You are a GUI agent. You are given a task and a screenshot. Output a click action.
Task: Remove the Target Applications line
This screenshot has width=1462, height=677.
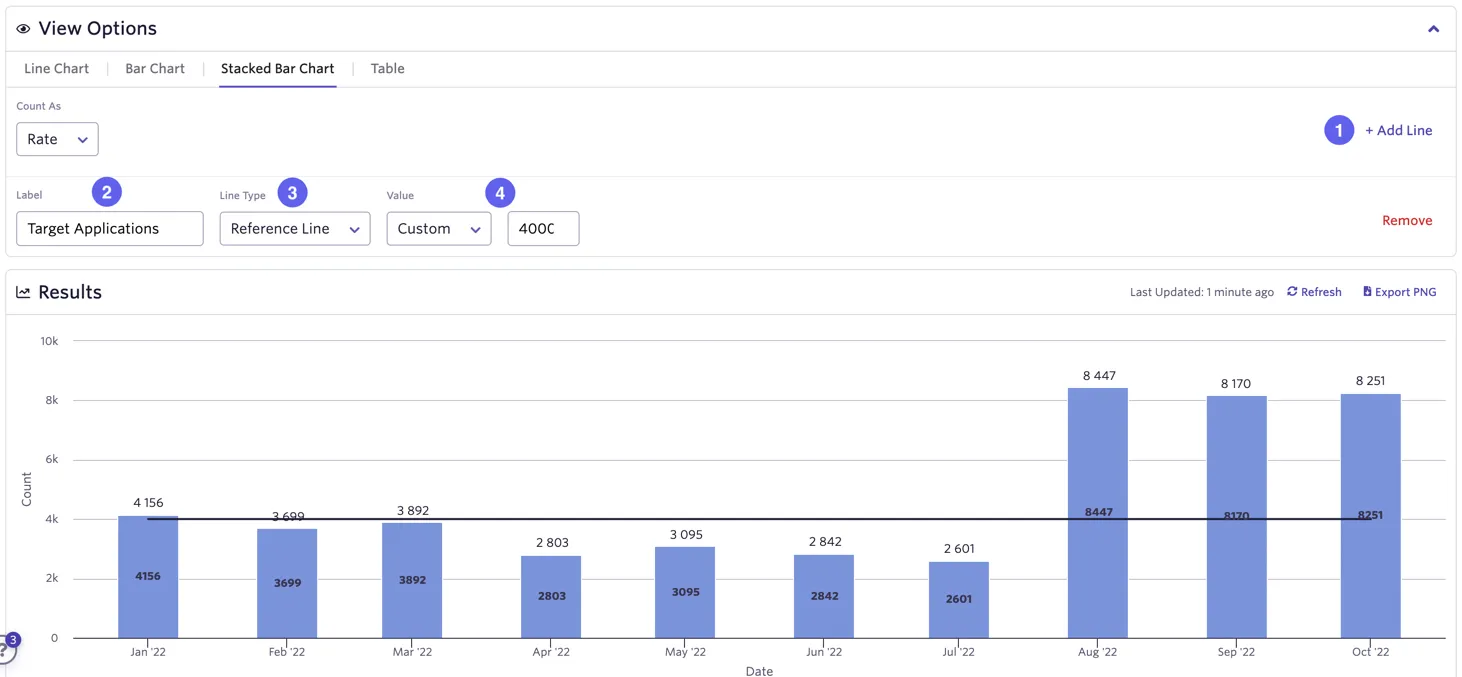(x=1407, y=220)
